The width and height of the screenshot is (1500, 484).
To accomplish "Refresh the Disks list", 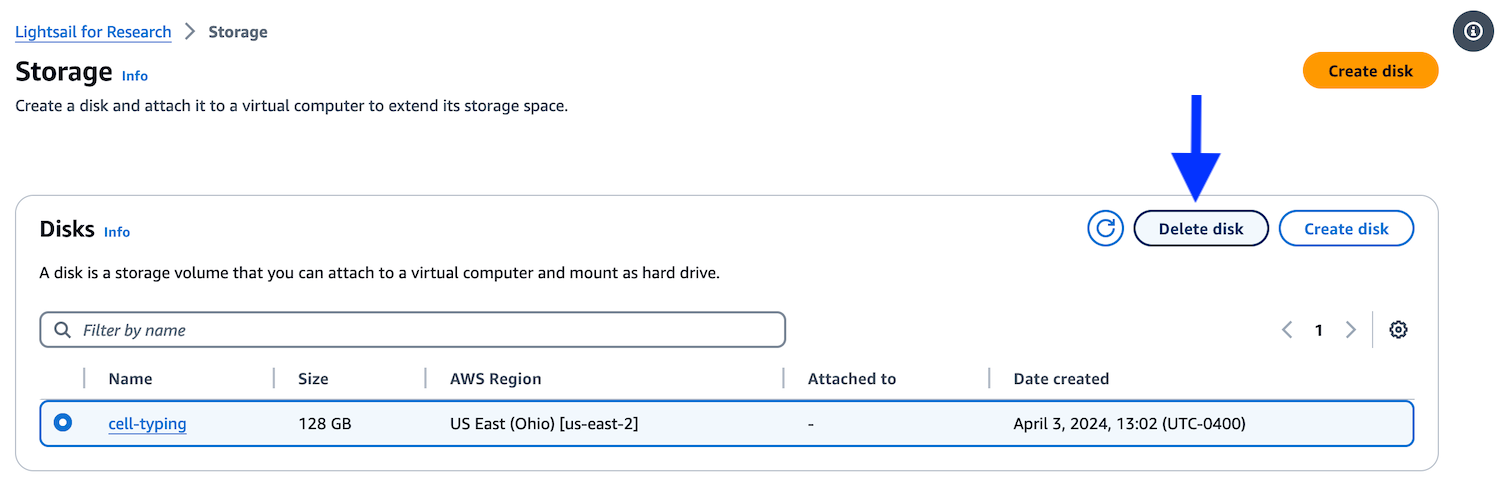I will click(x=1105, y=228).
